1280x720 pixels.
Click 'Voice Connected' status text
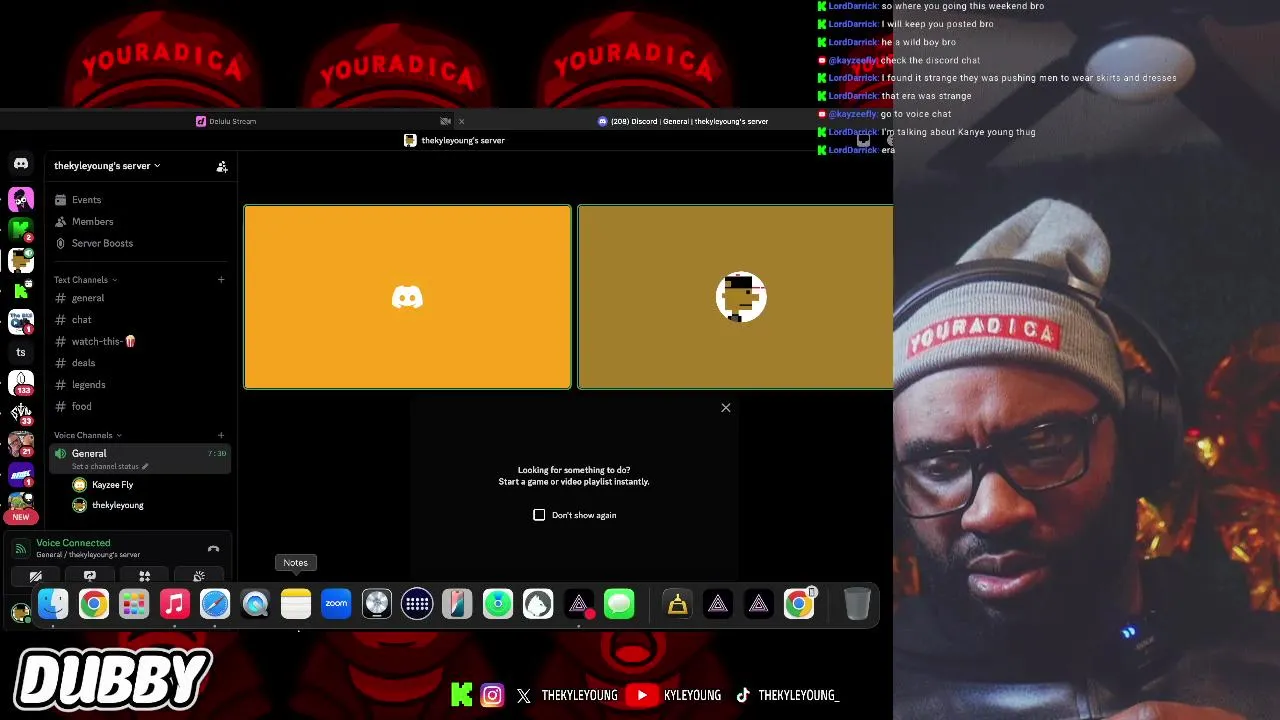pos(73,543)
